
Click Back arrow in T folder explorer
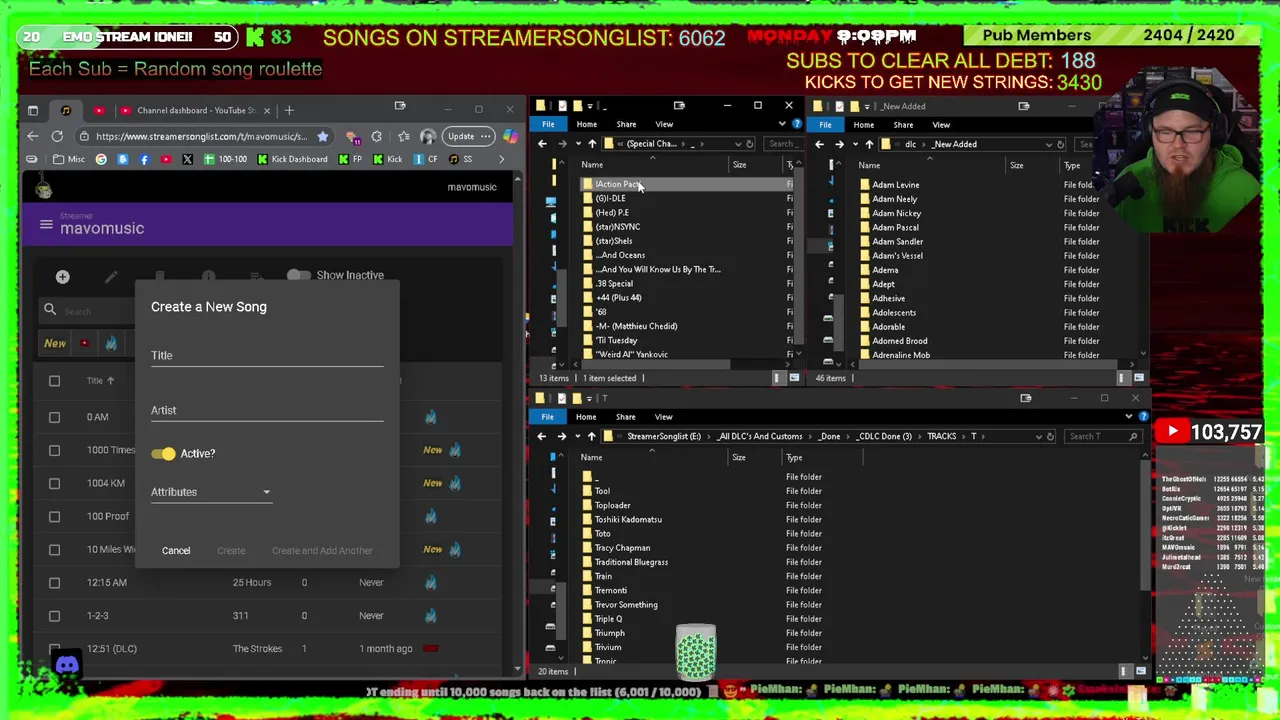point(541,436)
